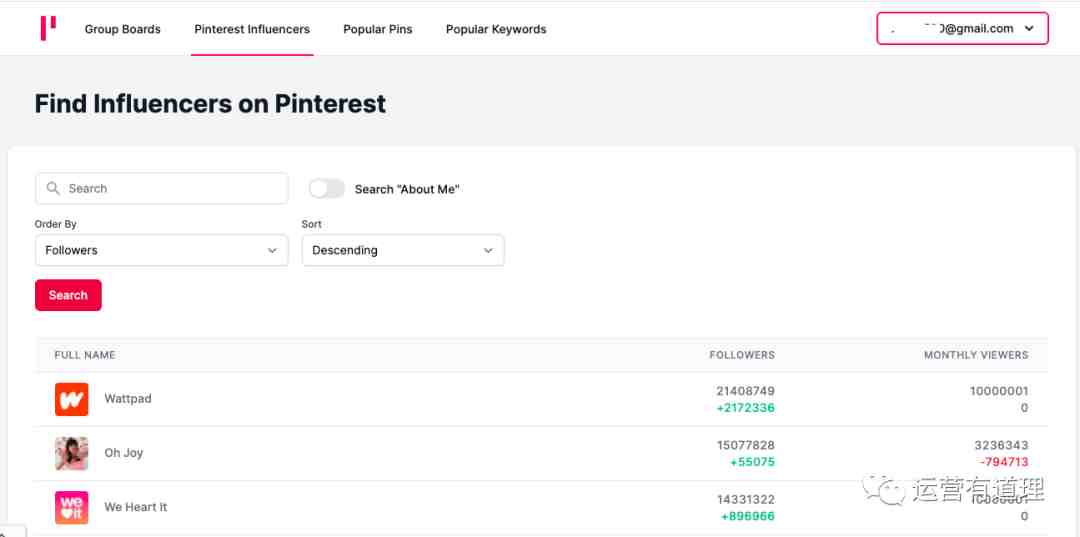Expand the gmail account menu

(962, 28)
